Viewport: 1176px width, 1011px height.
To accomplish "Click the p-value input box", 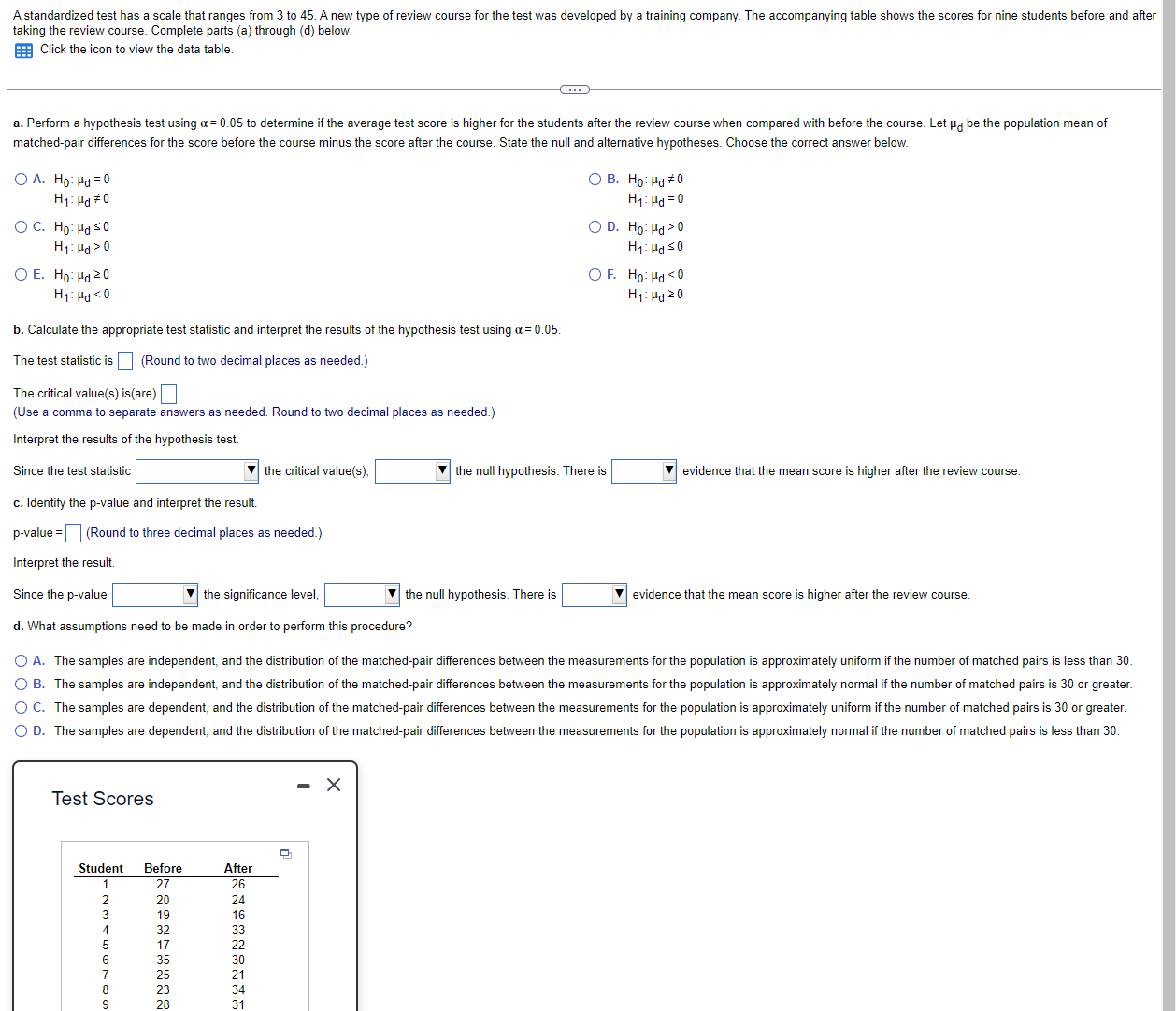I will 72,533.
